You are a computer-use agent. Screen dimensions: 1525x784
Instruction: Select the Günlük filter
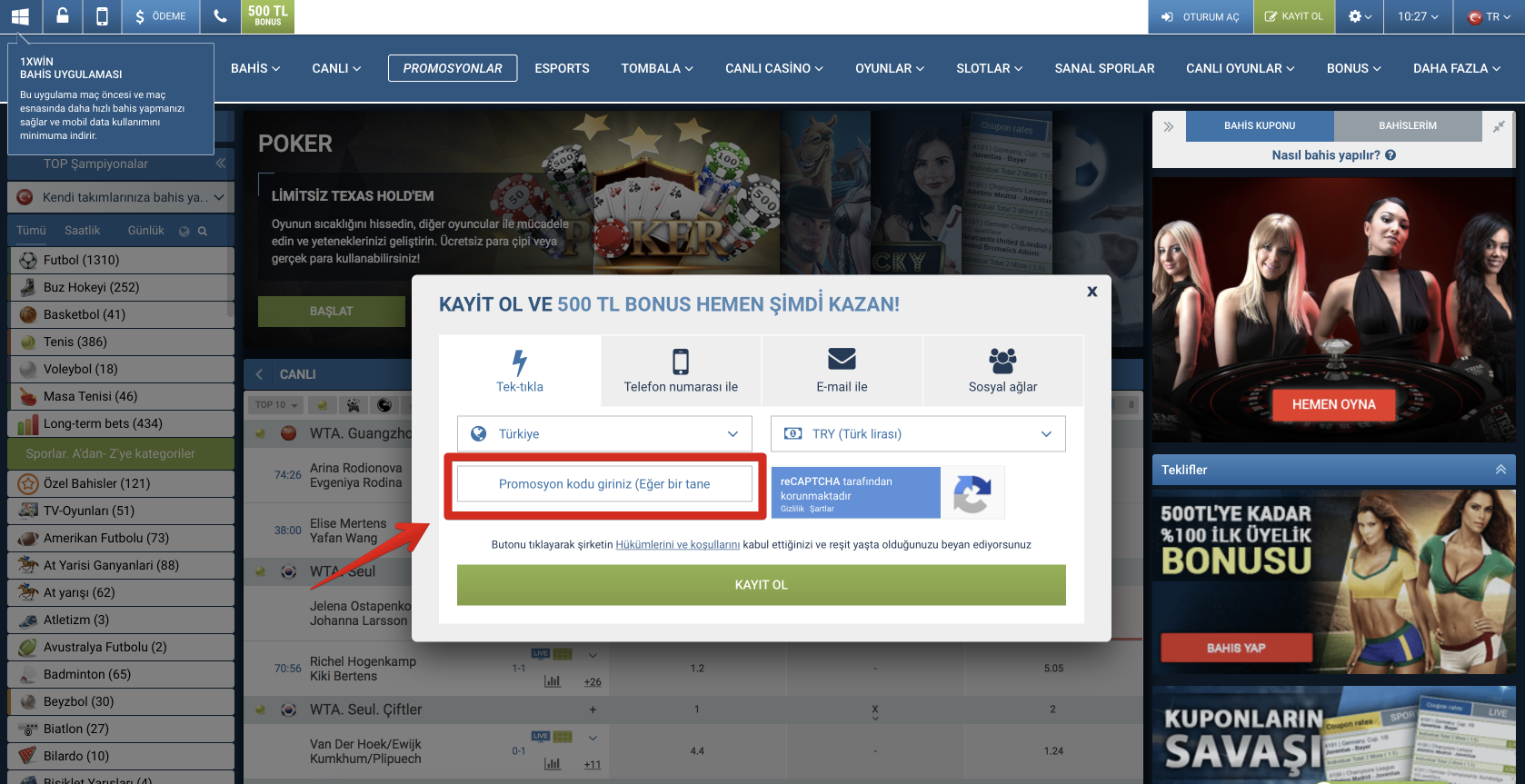146,231
